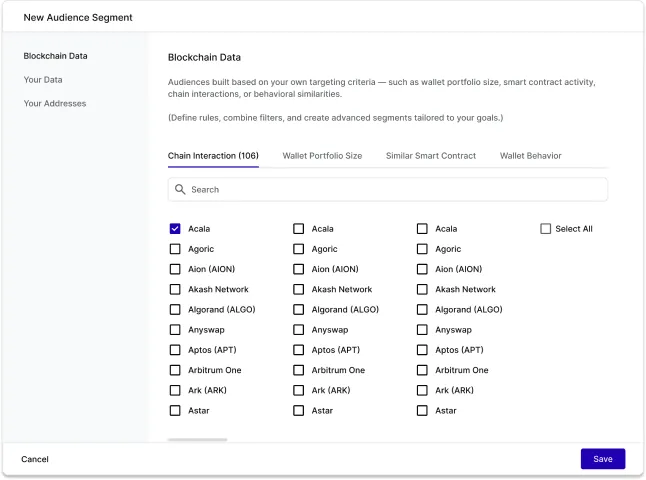Tick Algorand (ALGO) in the first column

click(175, 309)
